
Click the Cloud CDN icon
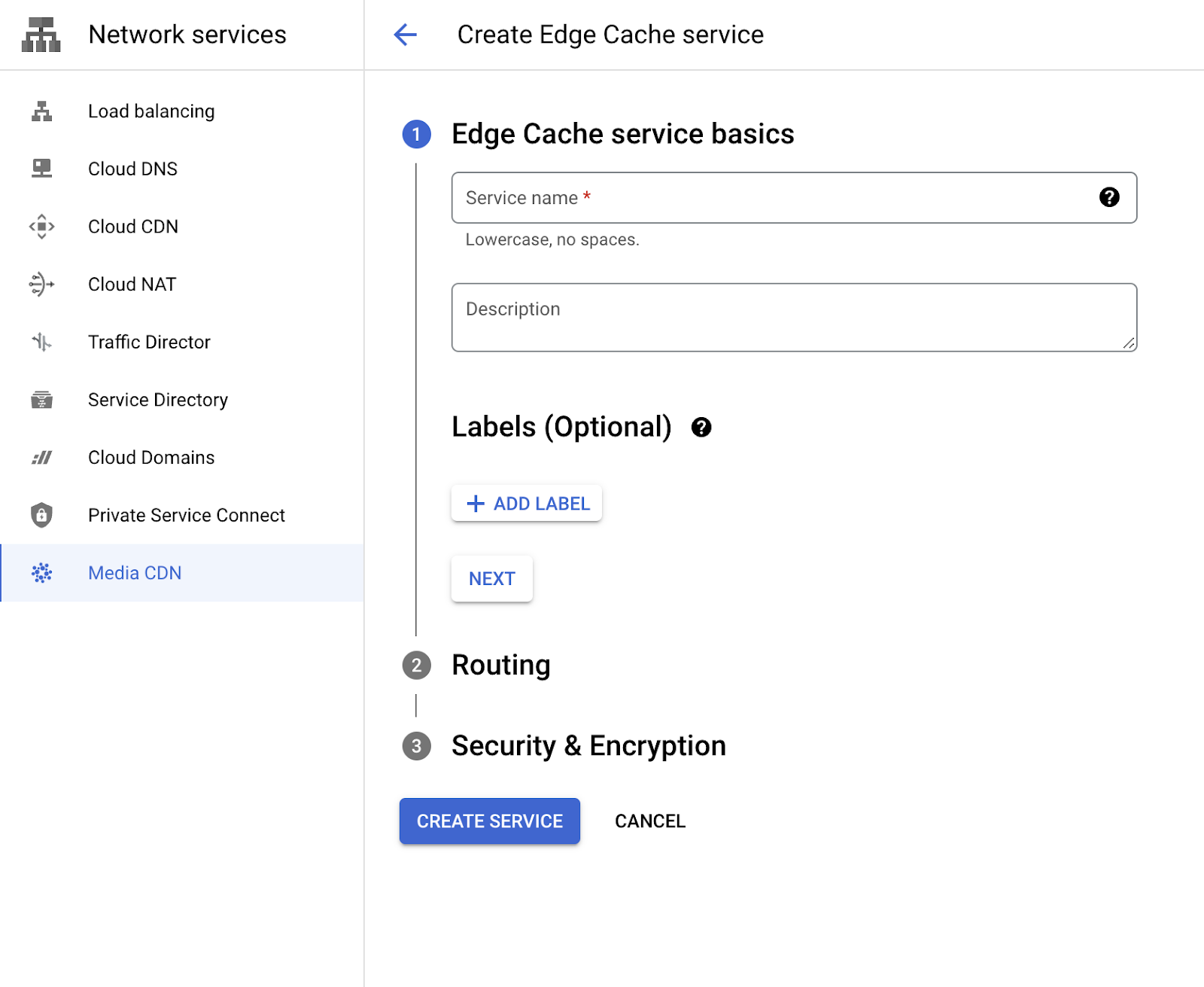(x=42, y=227)
